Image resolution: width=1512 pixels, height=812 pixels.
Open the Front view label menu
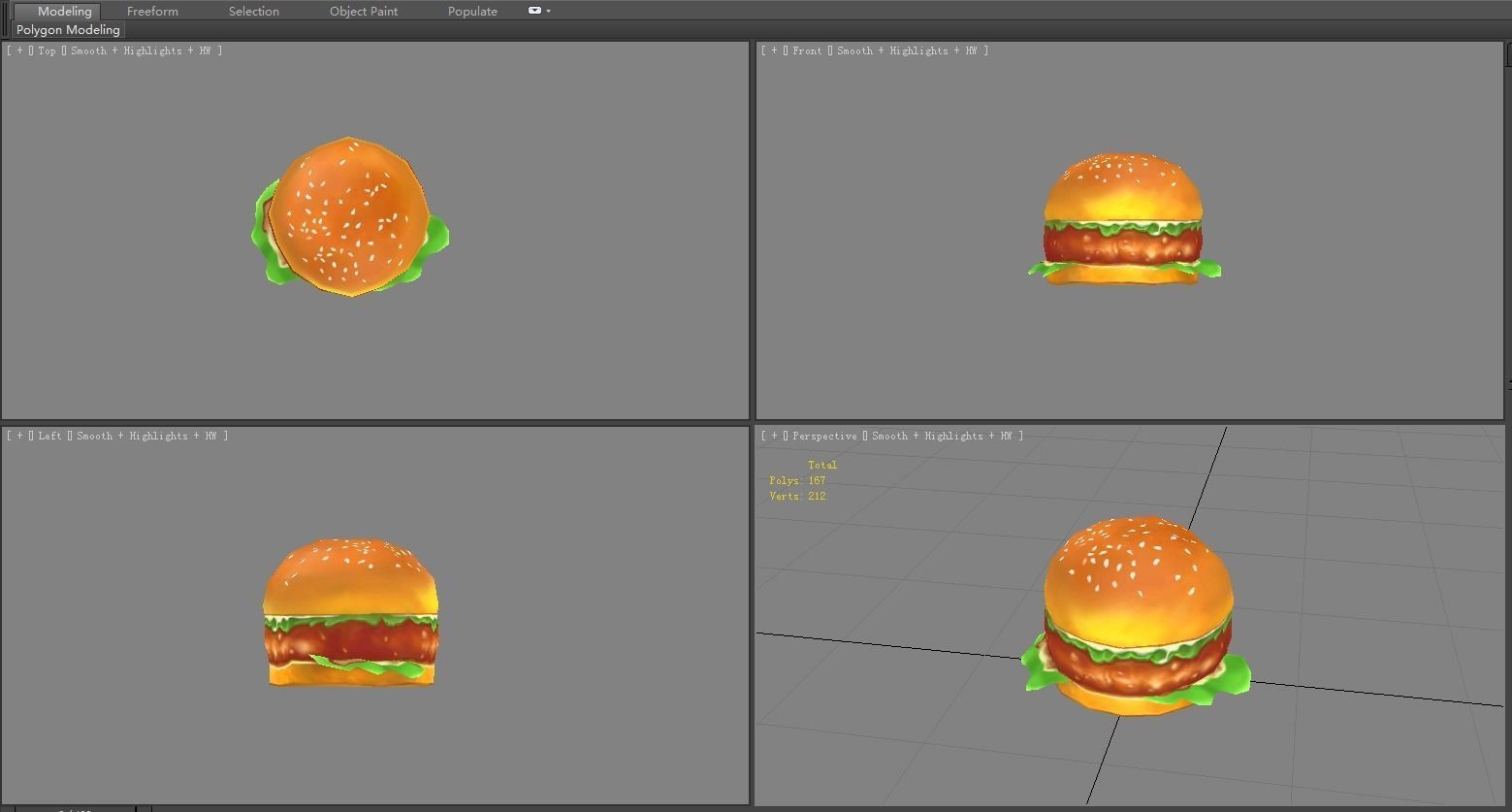coord(807,50)
